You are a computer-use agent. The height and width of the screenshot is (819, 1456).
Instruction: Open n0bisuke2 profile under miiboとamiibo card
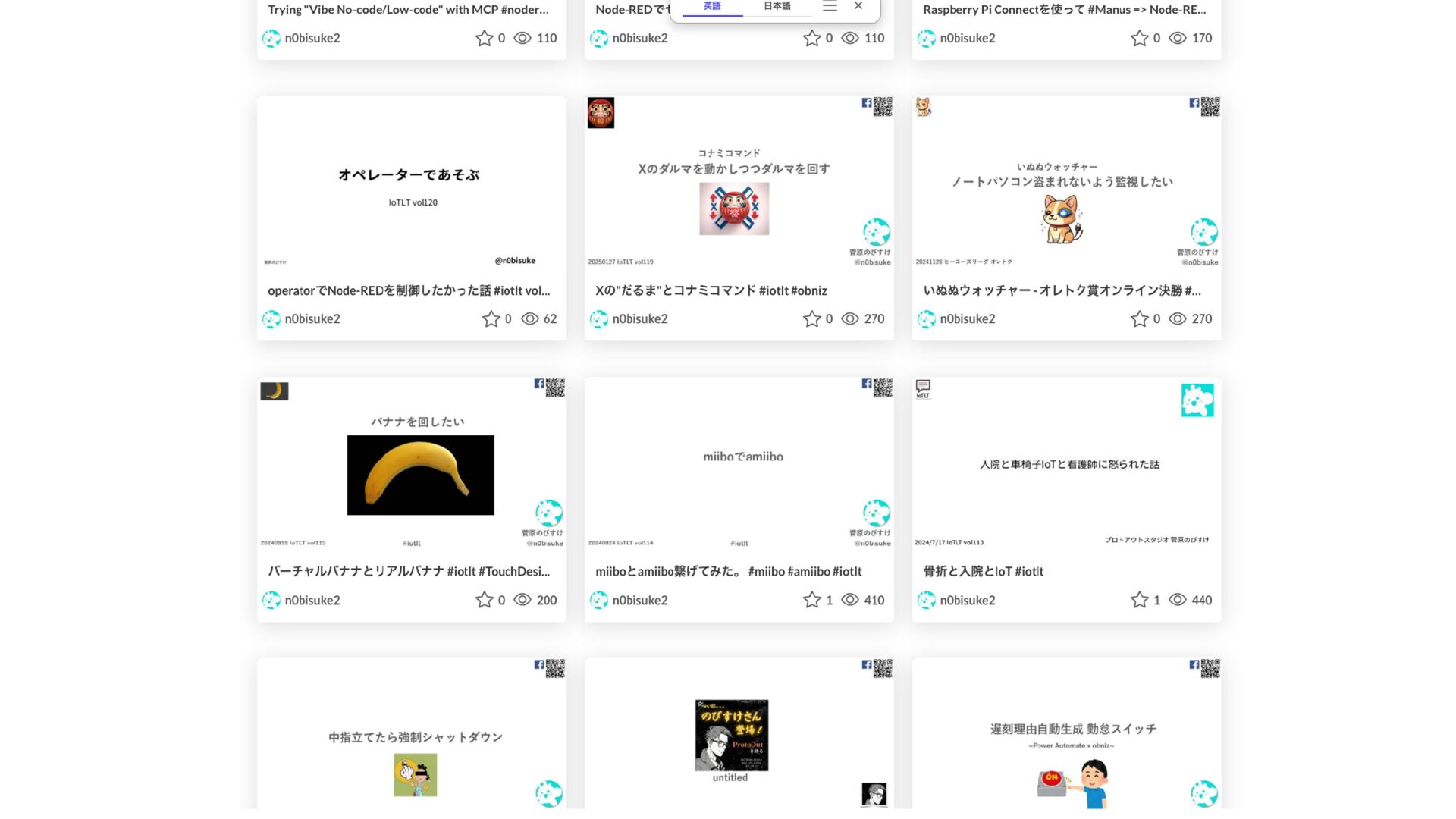(x=639, y=601)
